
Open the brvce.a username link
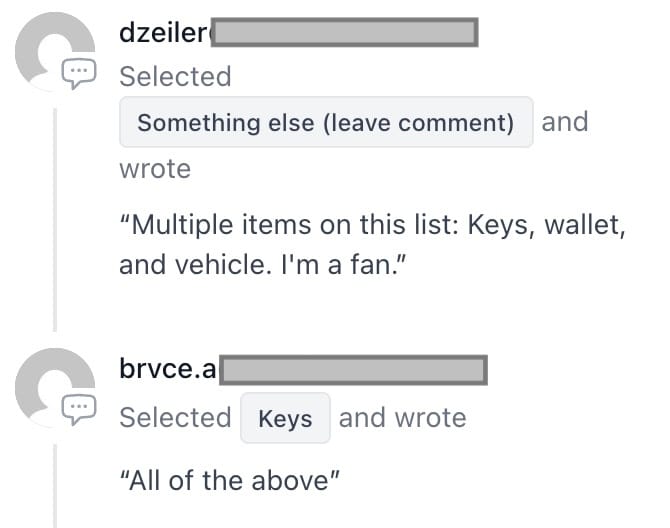167,368
